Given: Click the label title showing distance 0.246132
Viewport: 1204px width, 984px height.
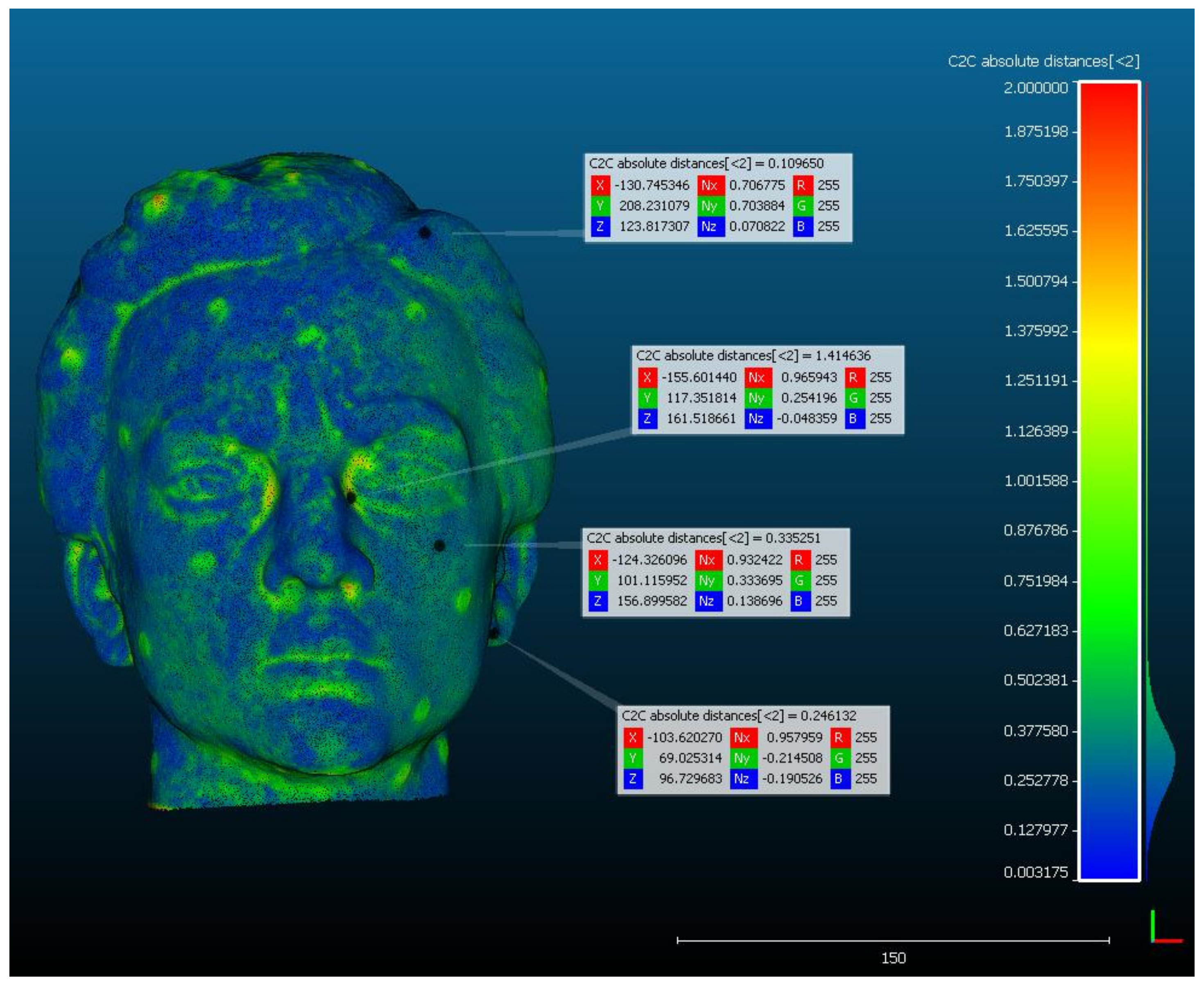Looking at the screenshot, I should [x=738, y=715].
